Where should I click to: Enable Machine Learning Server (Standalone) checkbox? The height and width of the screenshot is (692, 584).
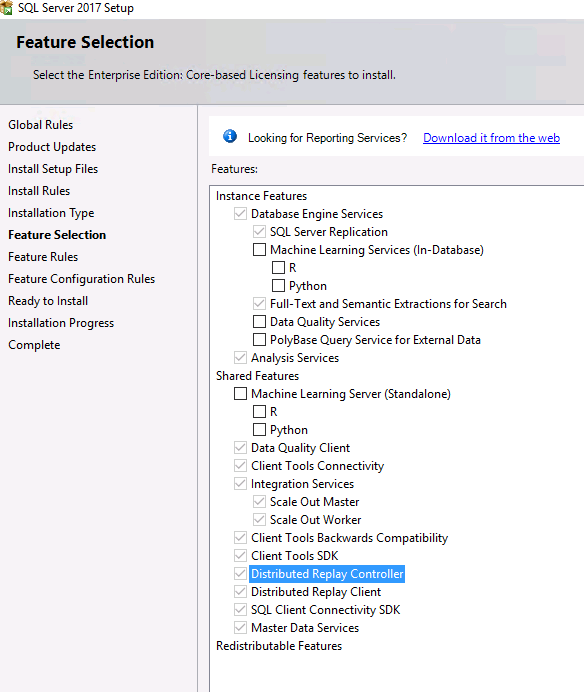(x=240, y=394)
